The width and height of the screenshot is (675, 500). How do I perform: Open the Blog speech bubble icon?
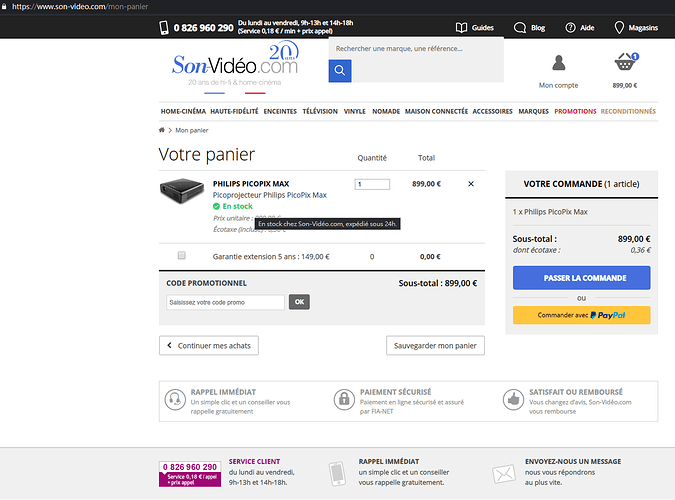tap(520, 28)
